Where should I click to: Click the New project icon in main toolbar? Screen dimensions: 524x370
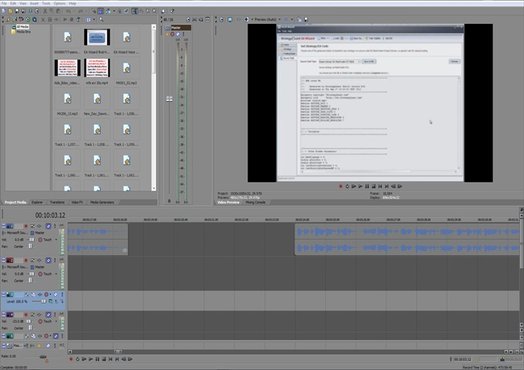point(4,11)
